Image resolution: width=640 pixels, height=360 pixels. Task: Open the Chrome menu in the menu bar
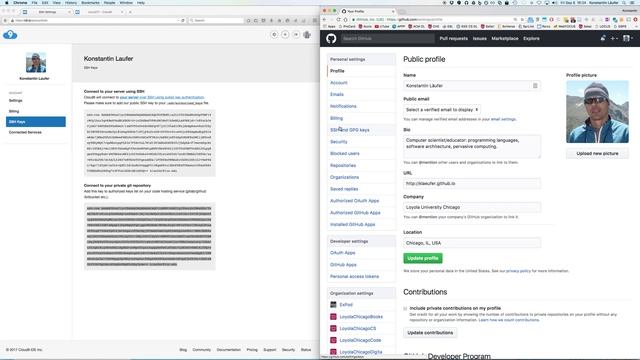coord(20,2)
